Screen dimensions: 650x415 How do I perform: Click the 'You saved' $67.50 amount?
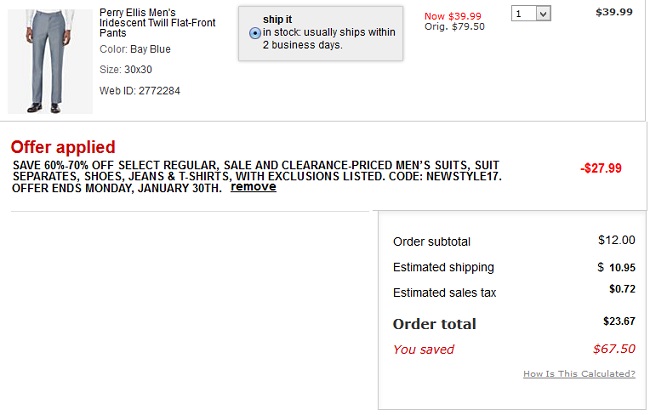(x=614, y=349)
